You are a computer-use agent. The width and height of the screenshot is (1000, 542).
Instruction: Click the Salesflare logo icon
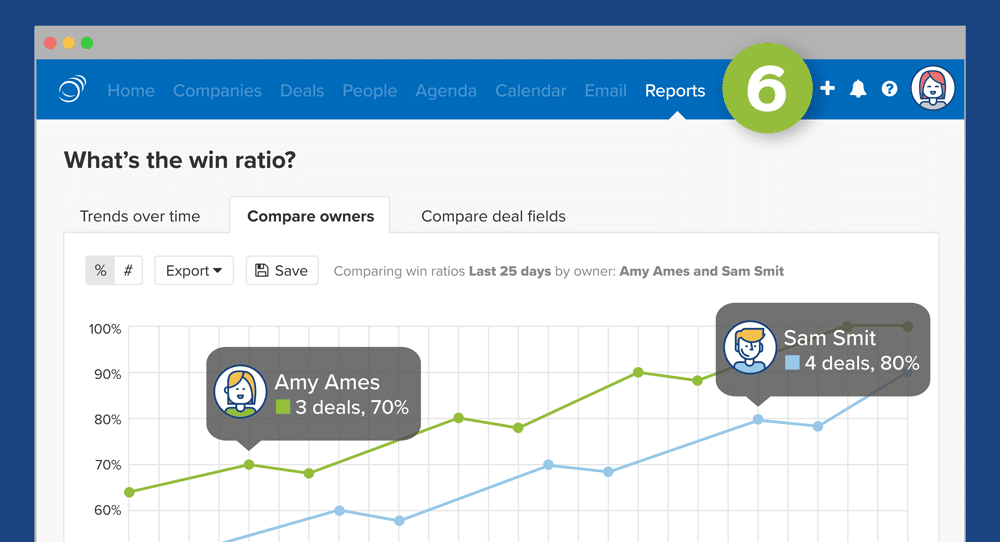[72, 90]
